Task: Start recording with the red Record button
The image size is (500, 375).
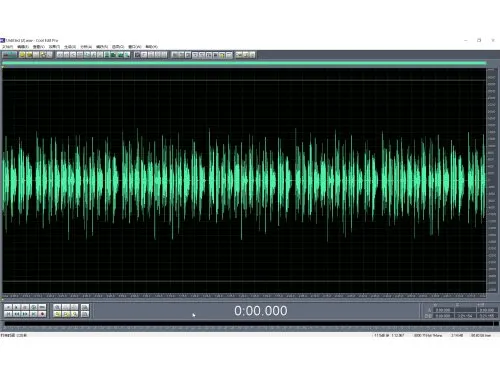Action: tap(42, 314)
